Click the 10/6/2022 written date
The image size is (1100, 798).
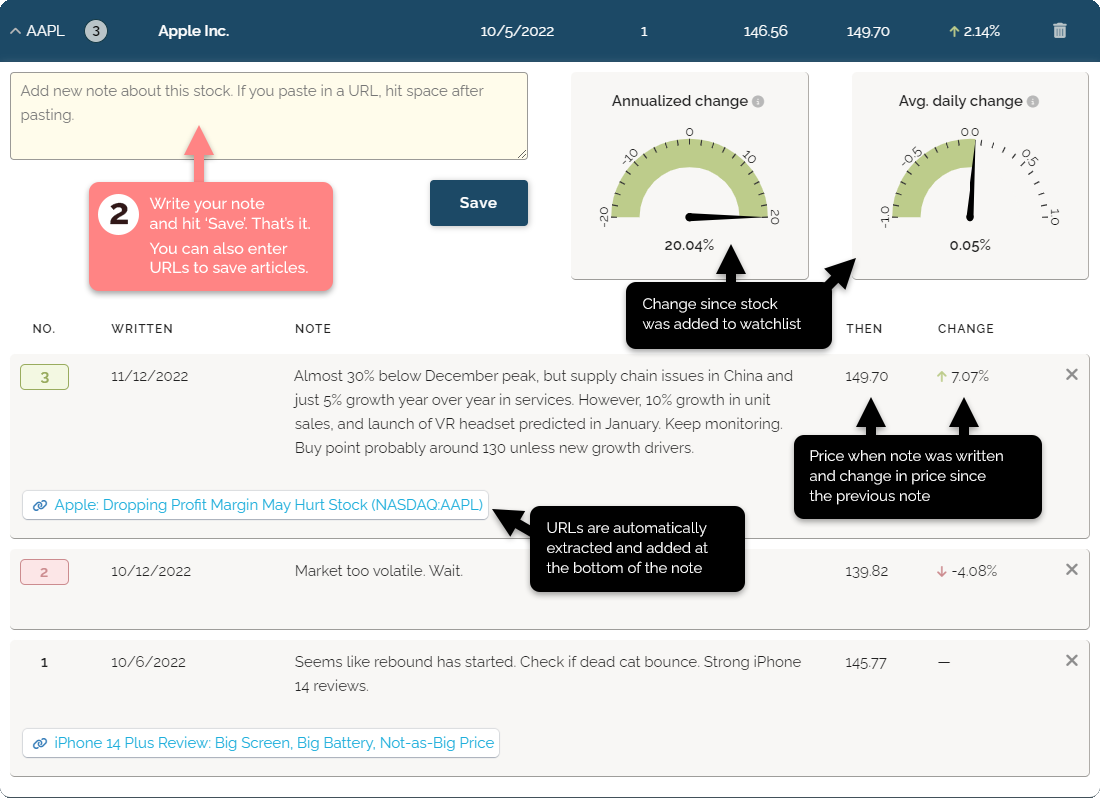pyautogui.click(x=148, y=663)
